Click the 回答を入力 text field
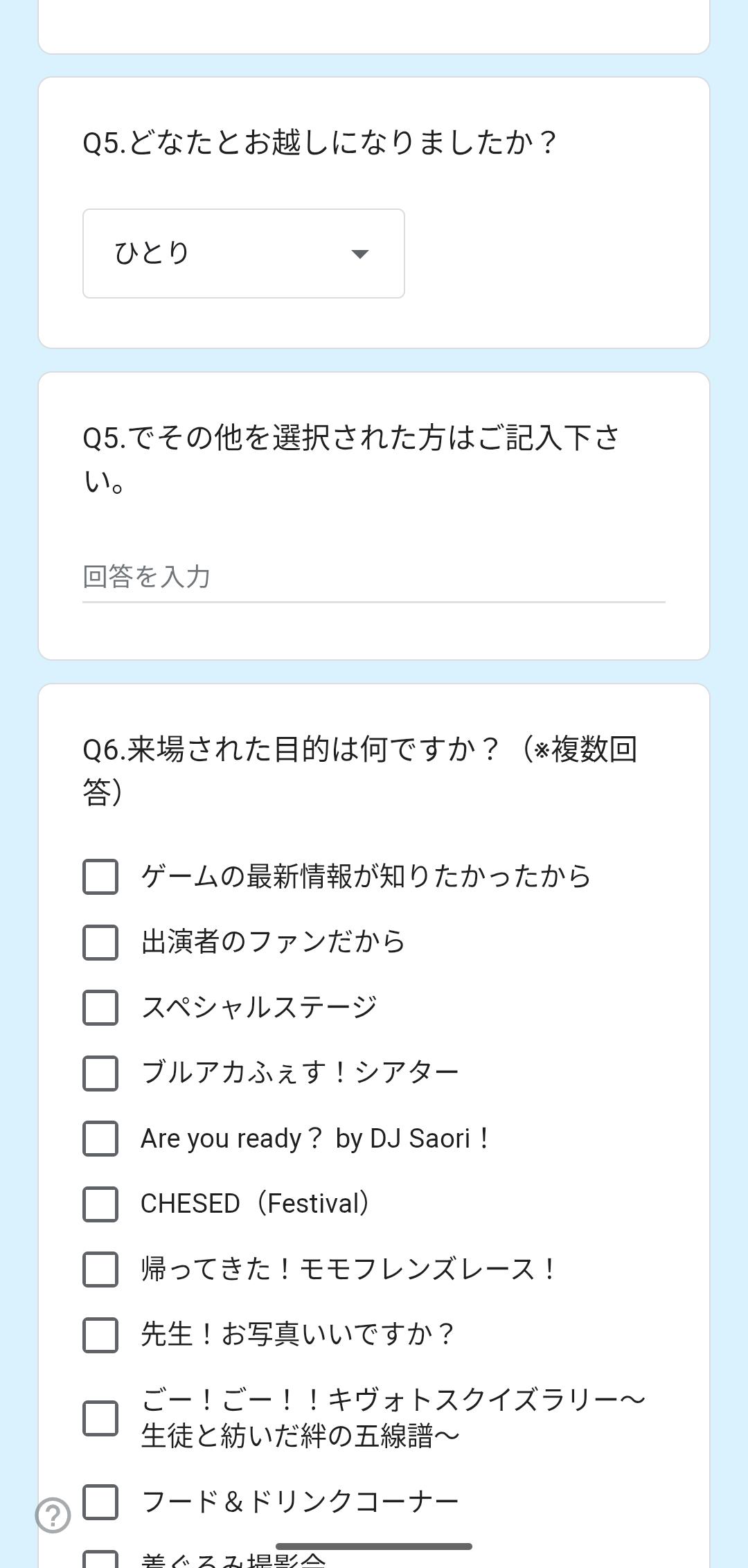 click(x=373, y=577)
